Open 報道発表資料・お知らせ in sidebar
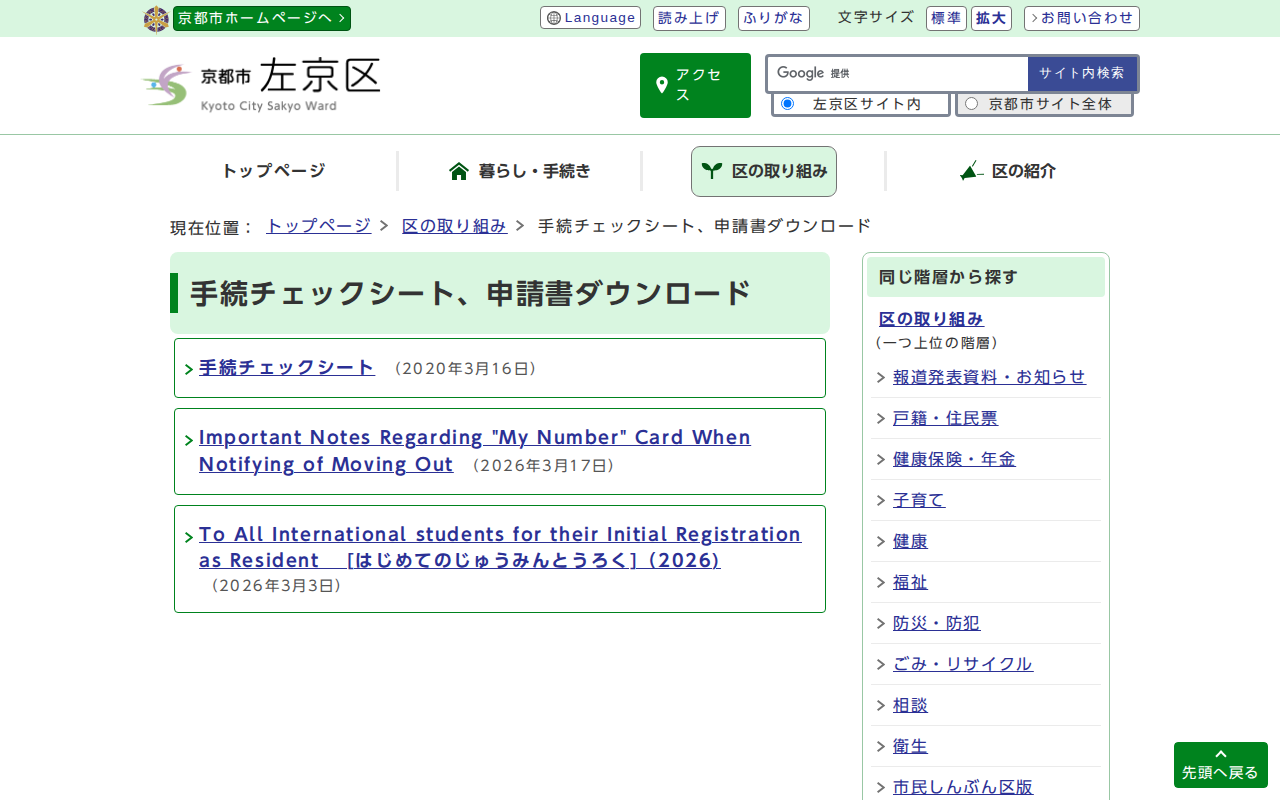Viewport: 1280px width, 800px height. click(x=988, y=377)
